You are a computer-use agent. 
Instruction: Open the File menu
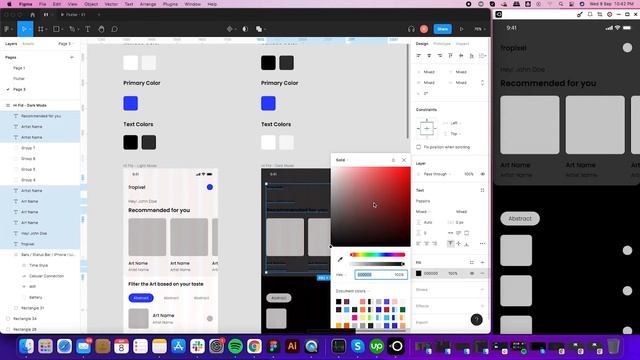pos(42,4)
